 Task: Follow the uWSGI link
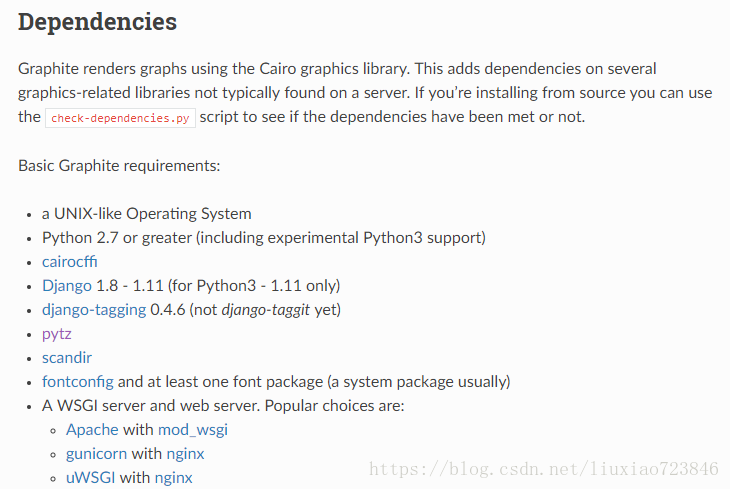90,478
